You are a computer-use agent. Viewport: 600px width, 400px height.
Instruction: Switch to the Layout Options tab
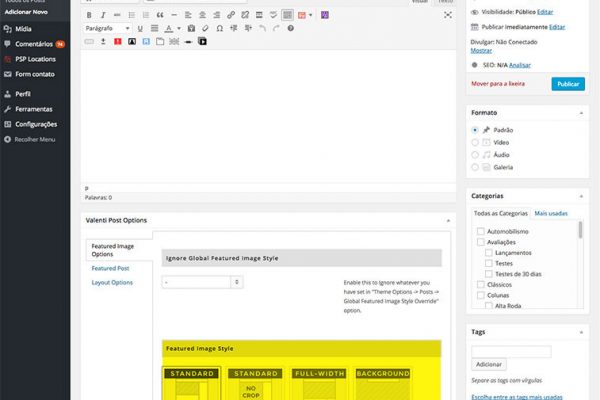tap(112, 282)
